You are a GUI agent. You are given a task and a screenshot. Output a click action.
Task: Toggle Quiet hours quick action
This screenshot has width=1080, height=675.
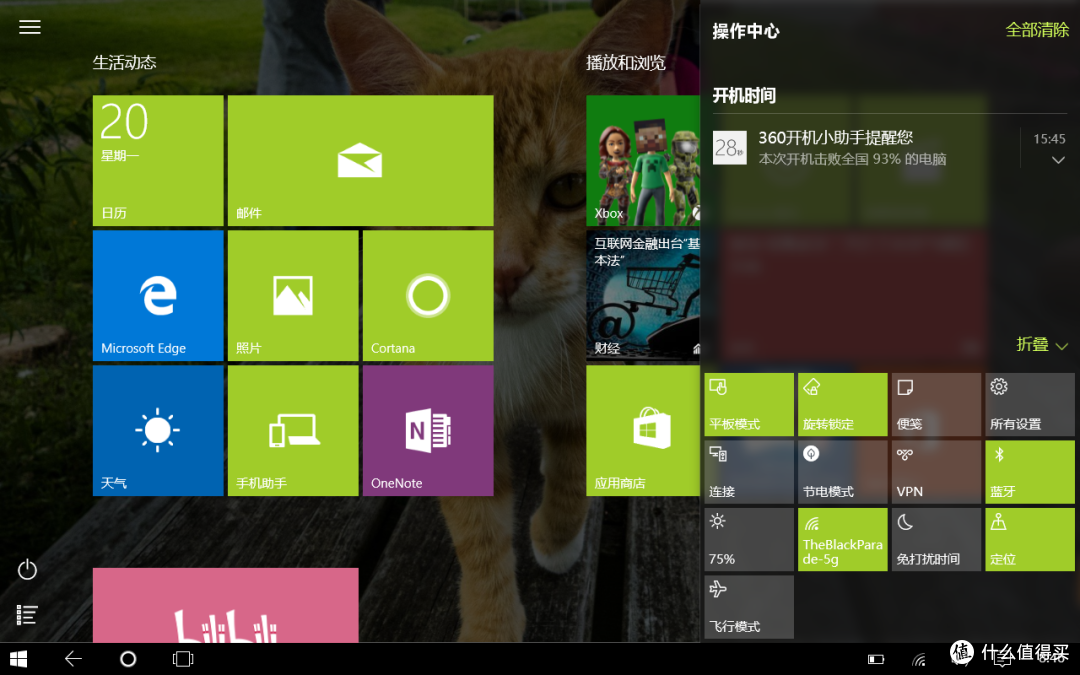(937, 540)
